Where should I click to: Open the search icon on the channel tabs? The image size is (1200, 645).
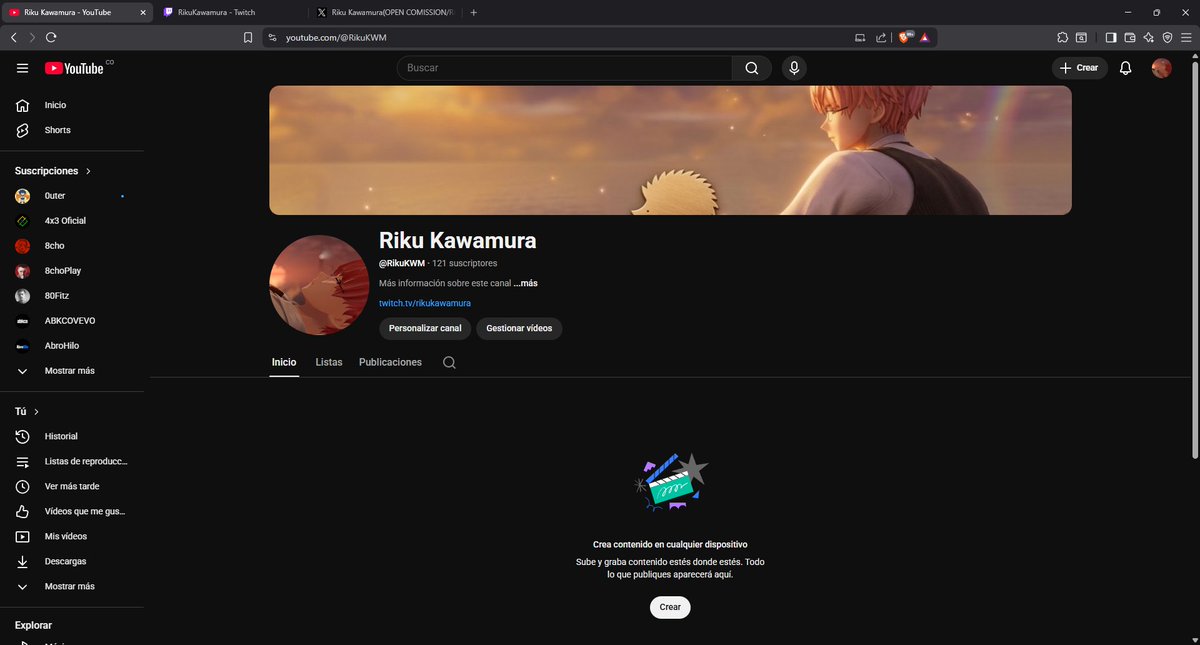(x=448, y=362)
